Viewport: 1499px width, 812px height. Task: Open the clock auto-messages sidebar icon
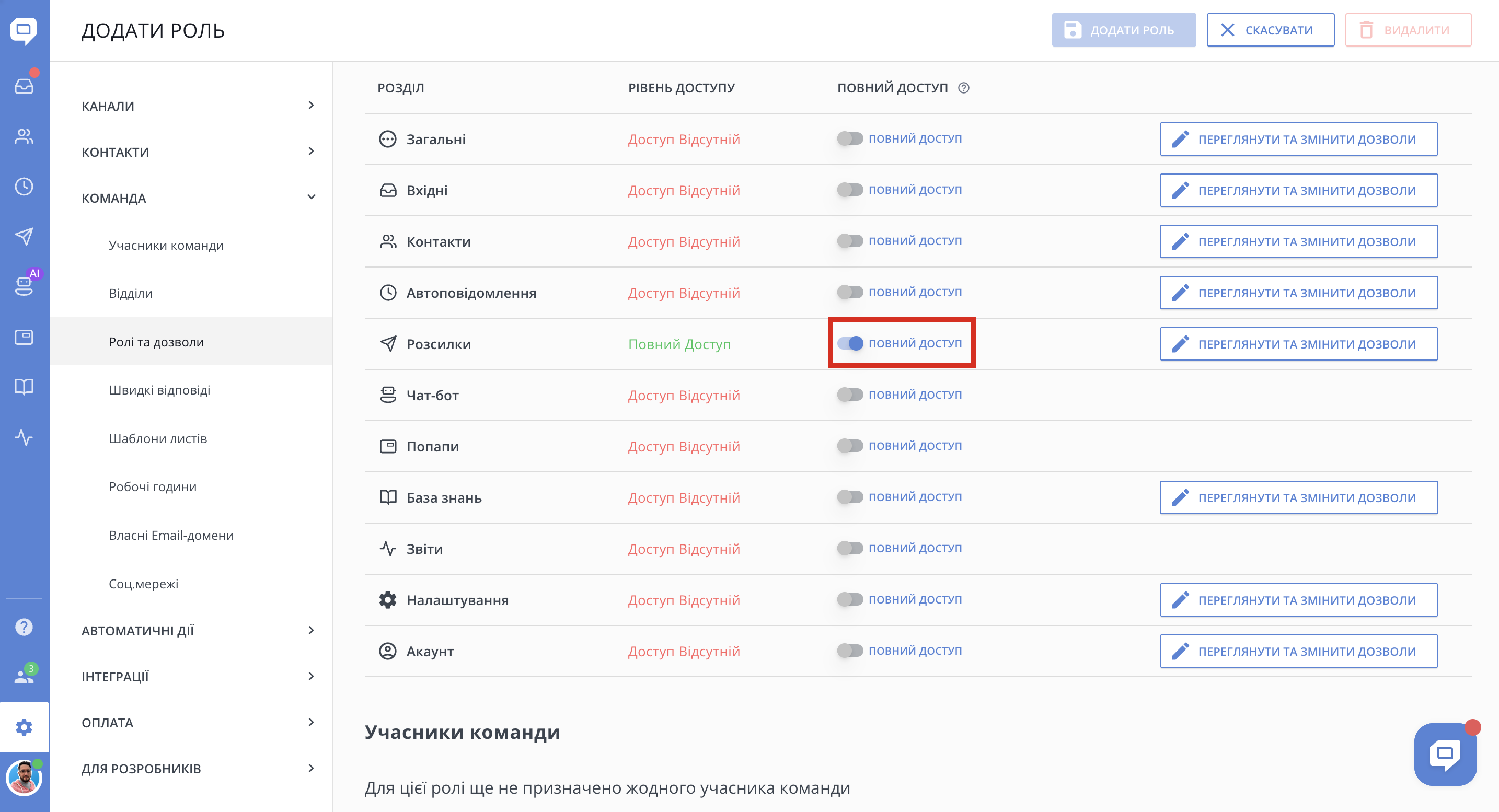click(x=24, y=187)
